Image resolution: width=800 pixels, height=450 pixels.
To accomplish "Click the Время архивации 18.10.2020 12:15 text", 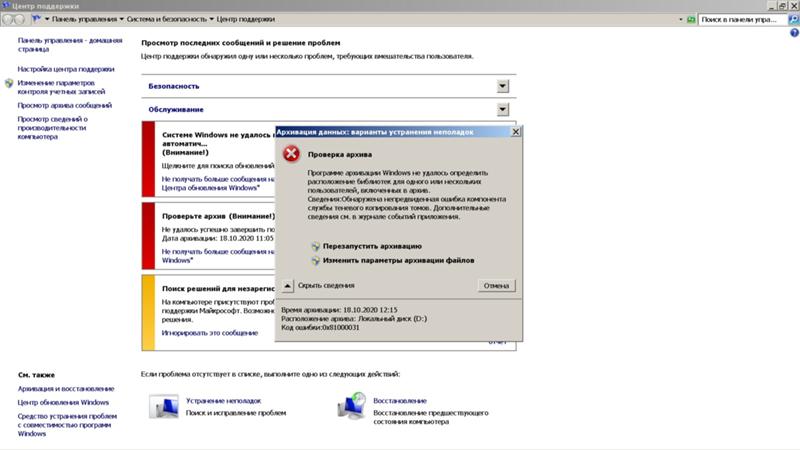I will coord(339,310).
